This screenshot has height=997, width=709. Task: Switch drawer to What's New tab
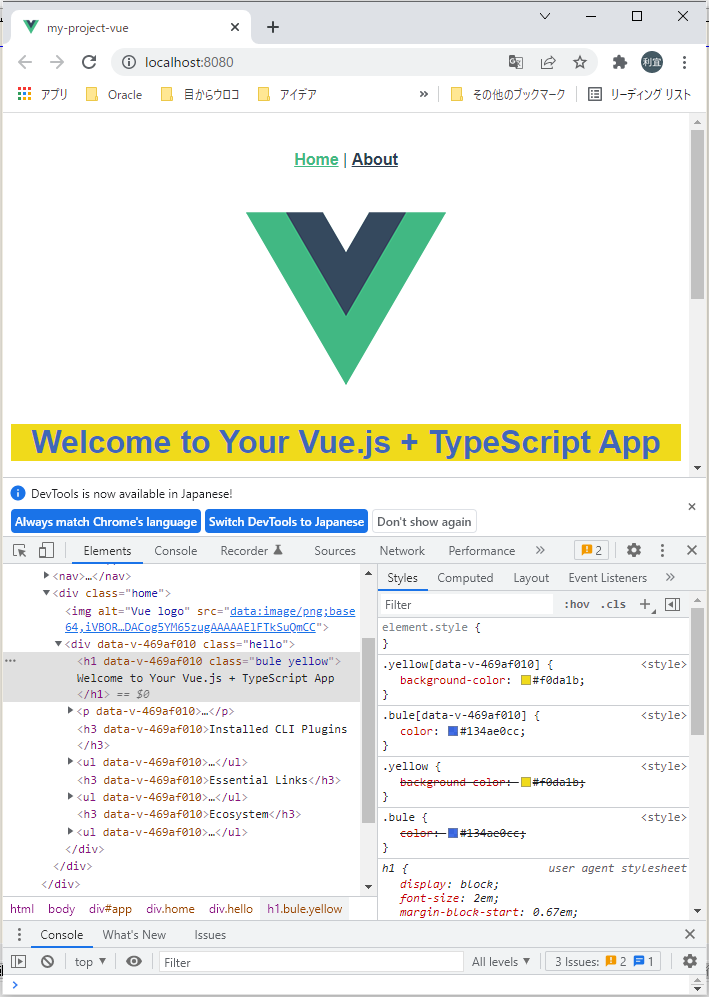tap(134, 935)
